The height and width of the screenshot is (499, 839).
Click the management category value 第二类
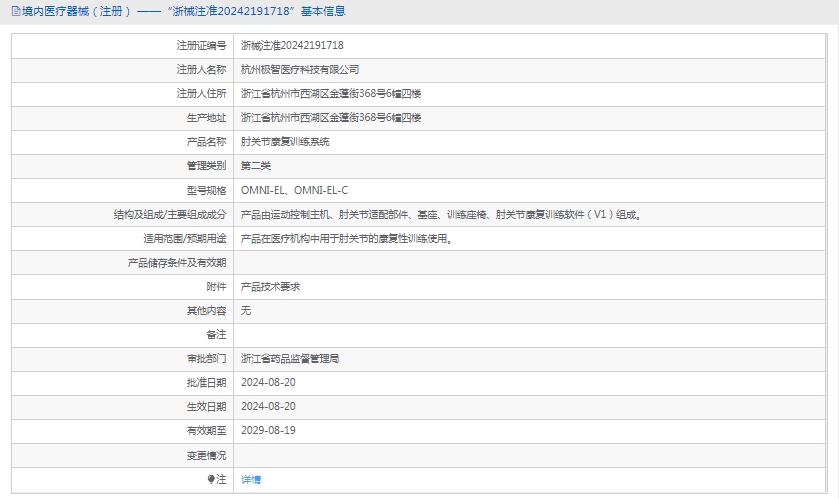pos(256,166)
